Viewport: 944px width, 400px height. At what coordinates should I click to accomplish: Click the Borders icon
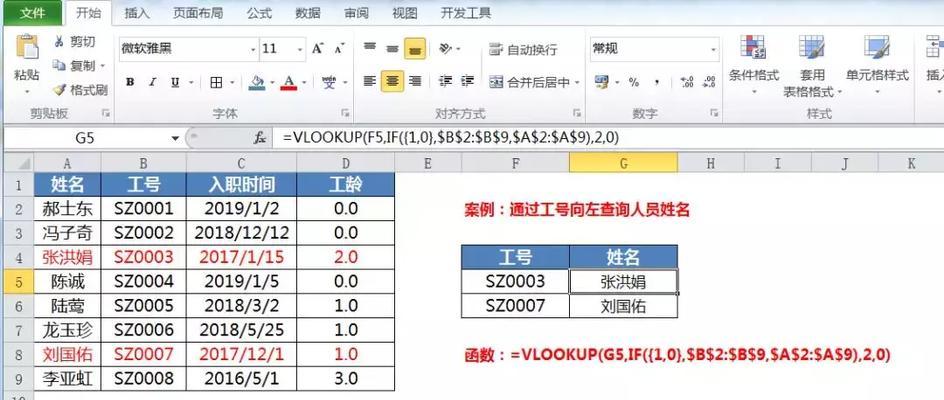coord(216,82)
